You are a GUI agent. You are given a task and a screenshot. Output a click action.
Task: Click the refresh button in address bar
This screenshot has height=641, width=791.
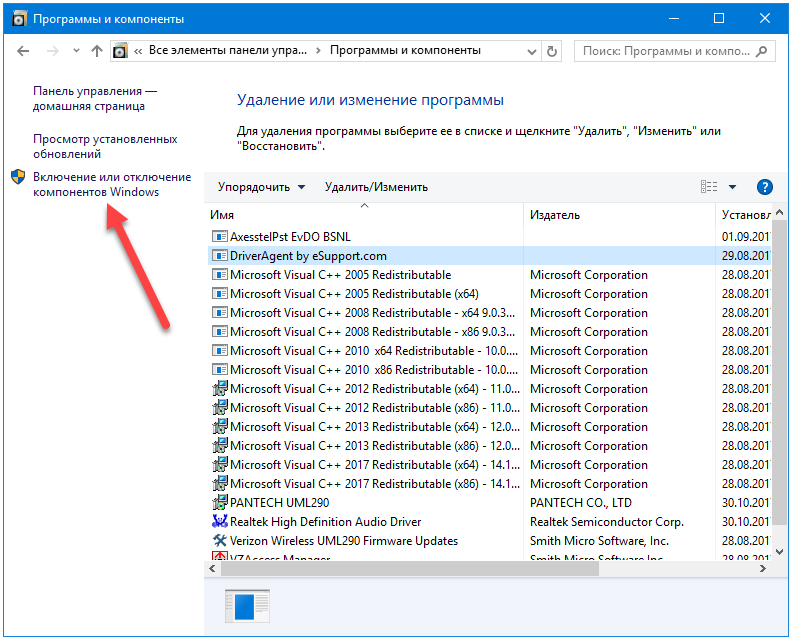[553, 50]
